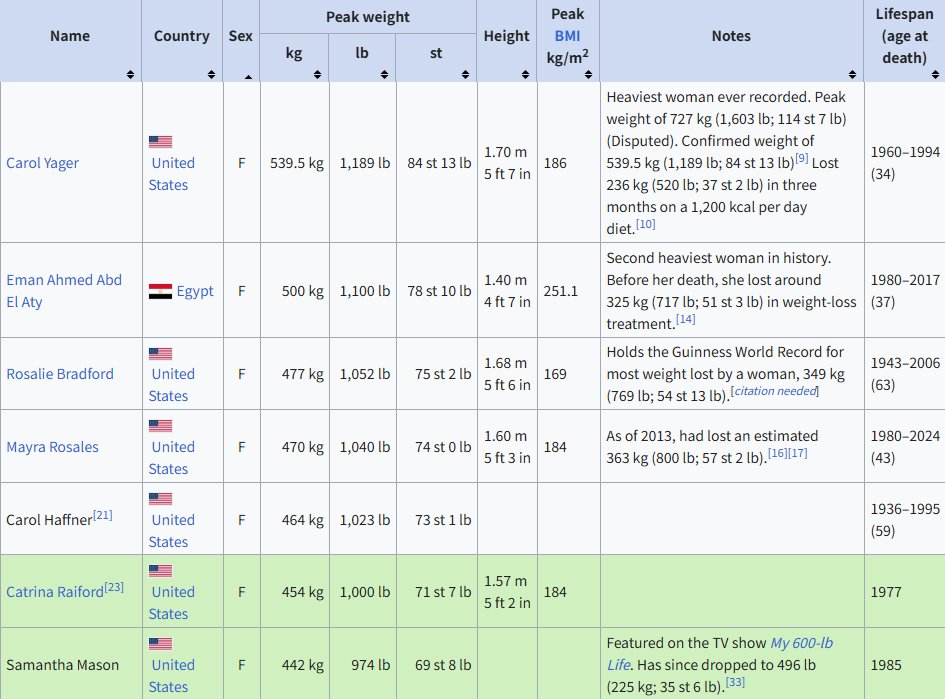Follow citation [16] in Mayra Rosales notes

pyautogui.click(x=777, y=453)
